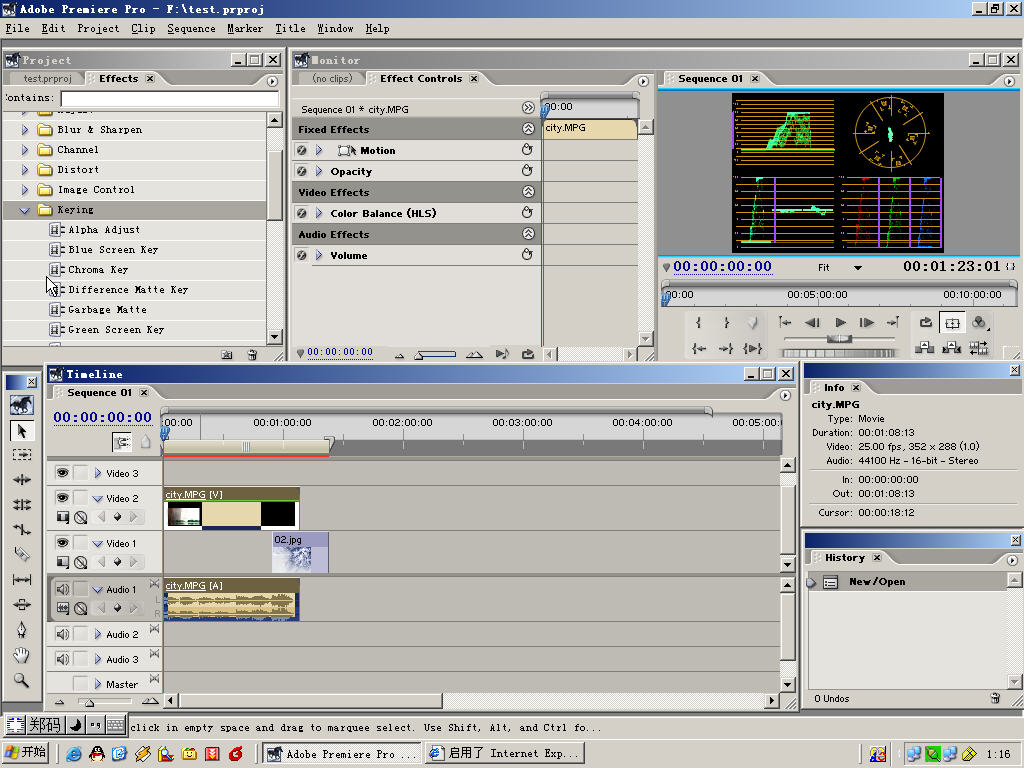Adjust the monitor shuttle slider

pyautogui.click(x=840, y=338)
